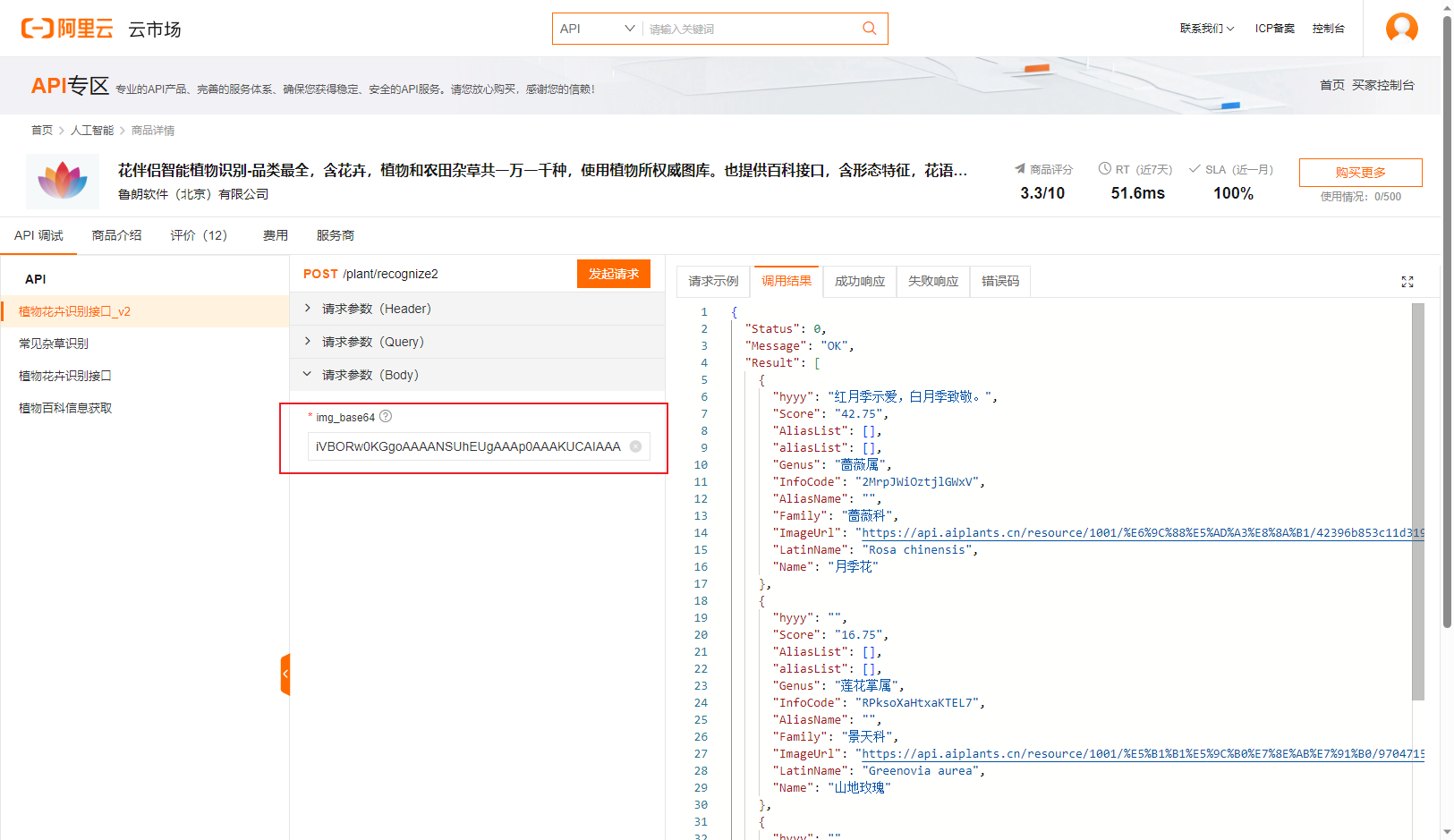Image resolution: width=1454 pixels, height=840 pixels.
Task: Click the SLA 100% value
Action: (x=1233, y=193)
